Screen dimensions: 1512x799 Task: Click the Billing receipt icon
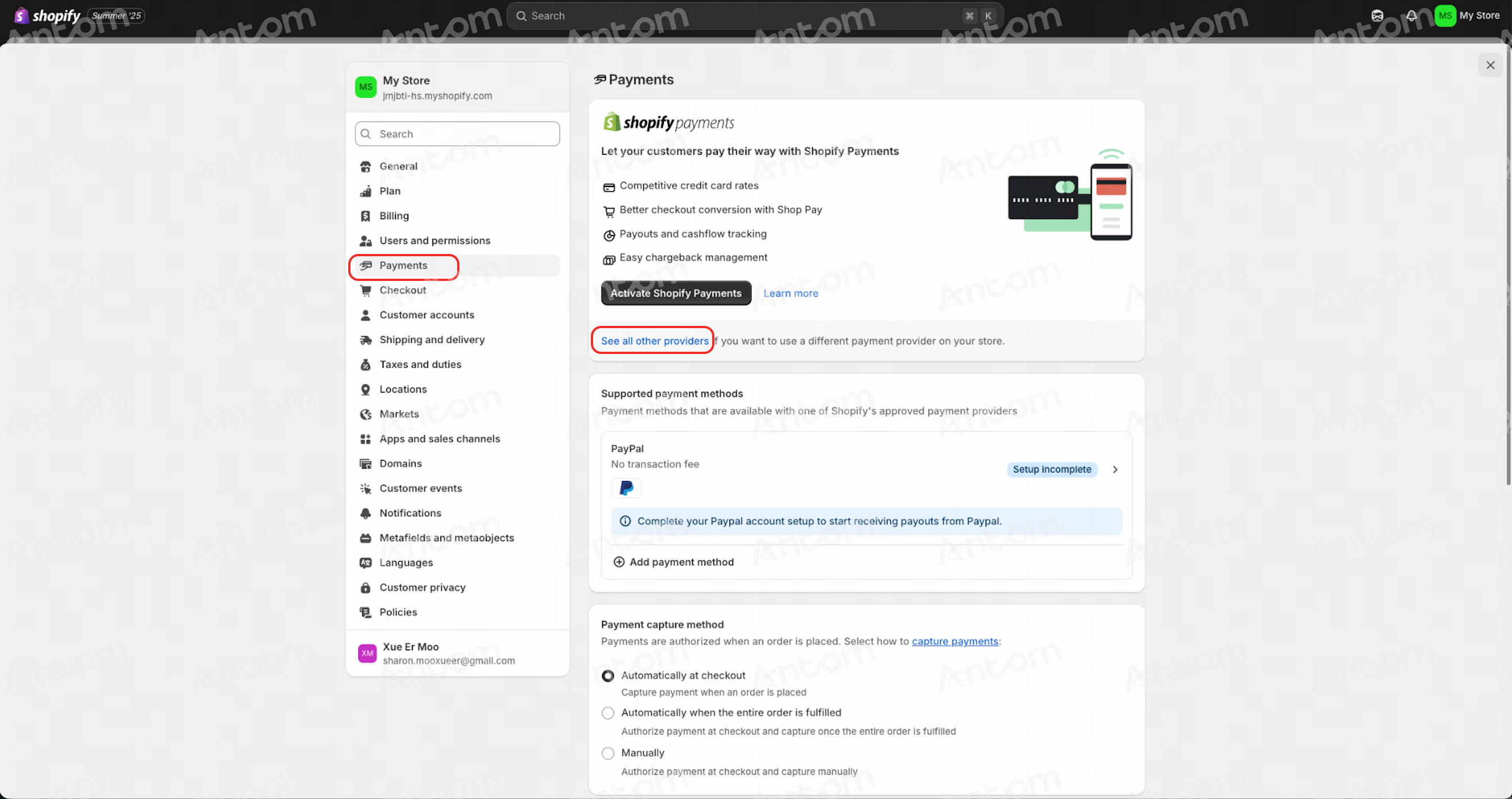(x=366, y=216)
